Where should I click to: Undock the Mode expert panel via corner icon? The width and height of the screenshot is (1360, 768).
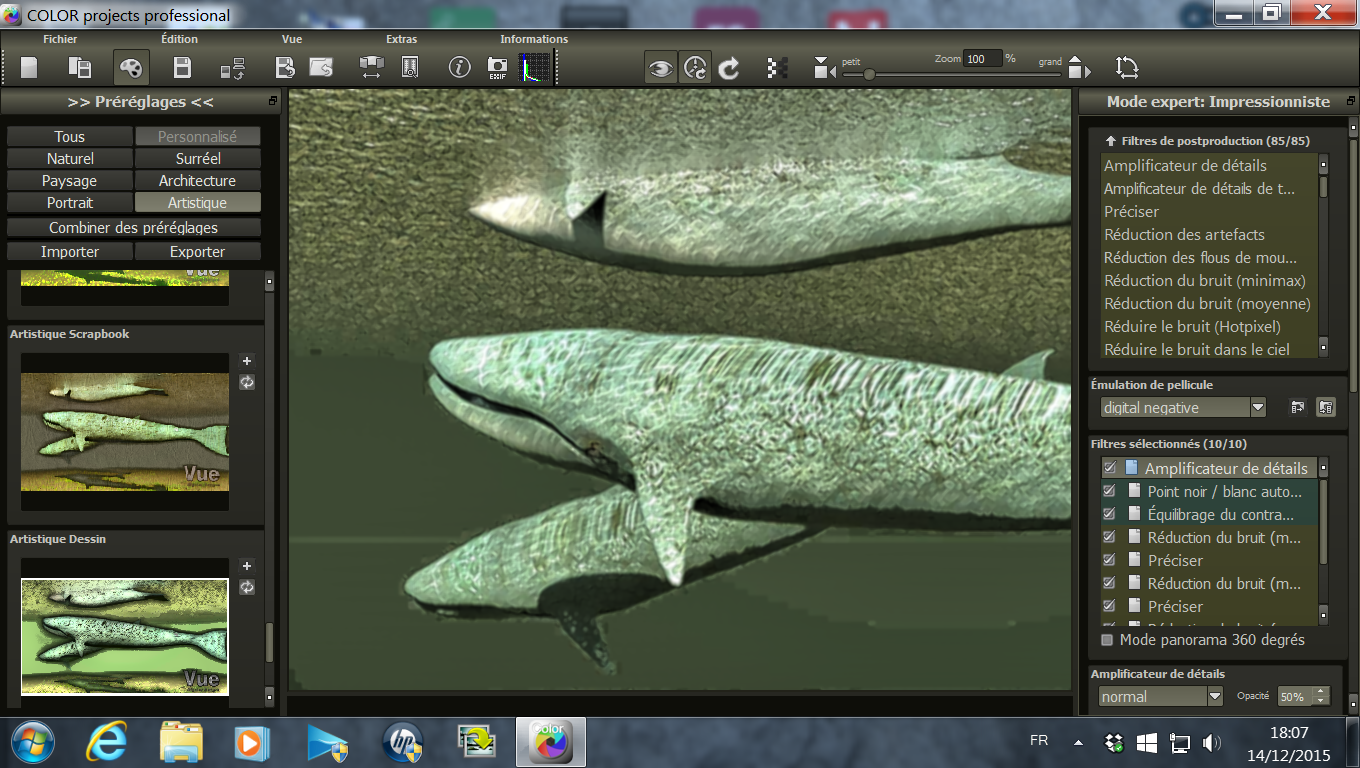tap(1351, 101)
